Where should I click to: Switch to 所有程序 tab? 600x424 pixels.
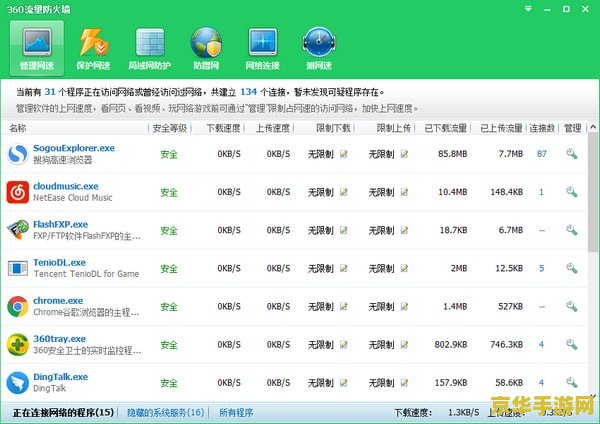tap(236, 413)
